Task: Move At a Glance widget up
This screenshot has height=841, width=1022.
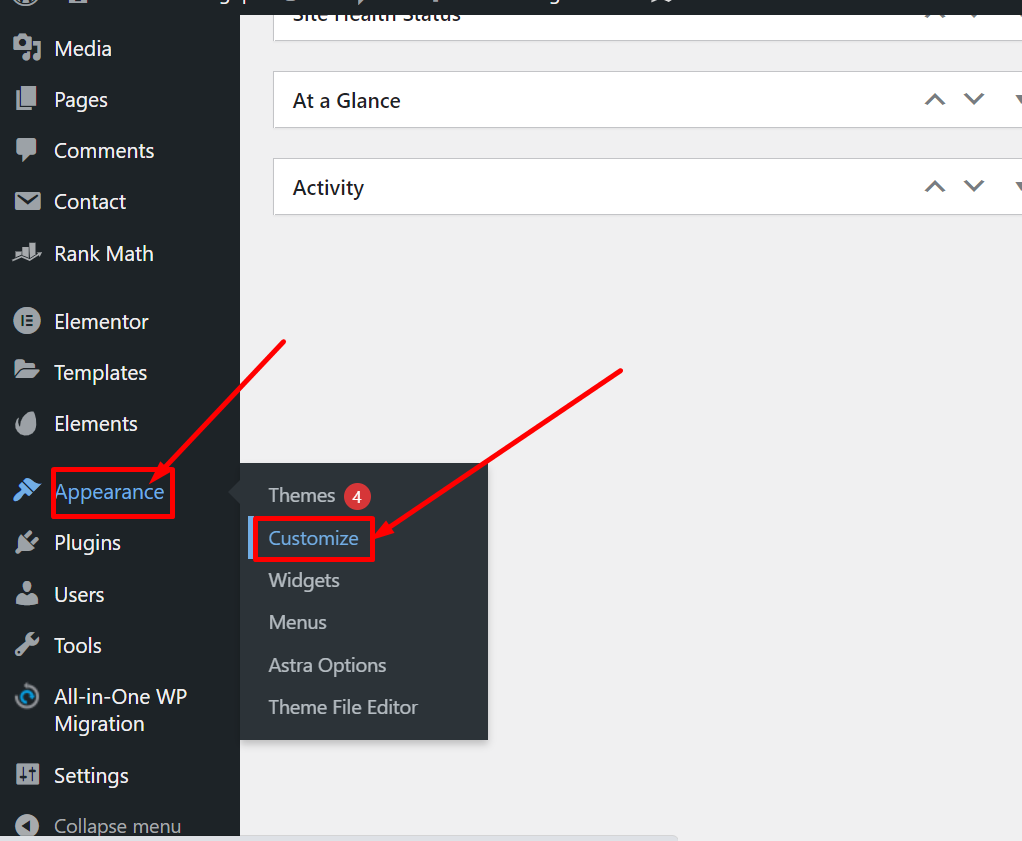Action: pyautogui.click(x=935, y=100)
